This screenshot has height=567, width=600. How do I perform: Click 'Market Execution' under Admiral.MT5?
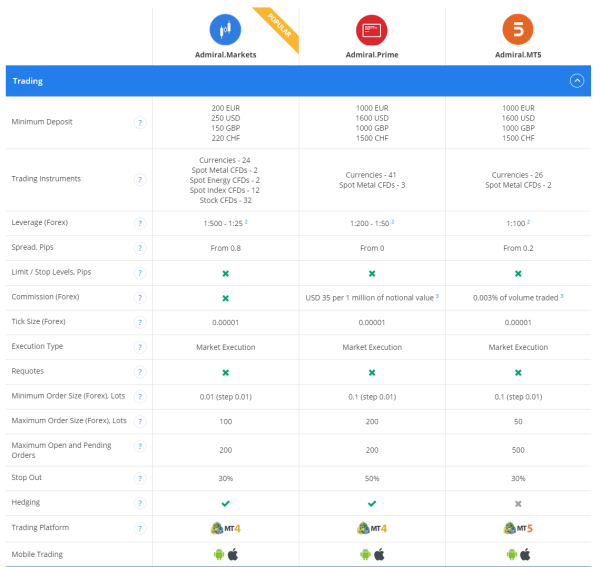pos(518,347)
